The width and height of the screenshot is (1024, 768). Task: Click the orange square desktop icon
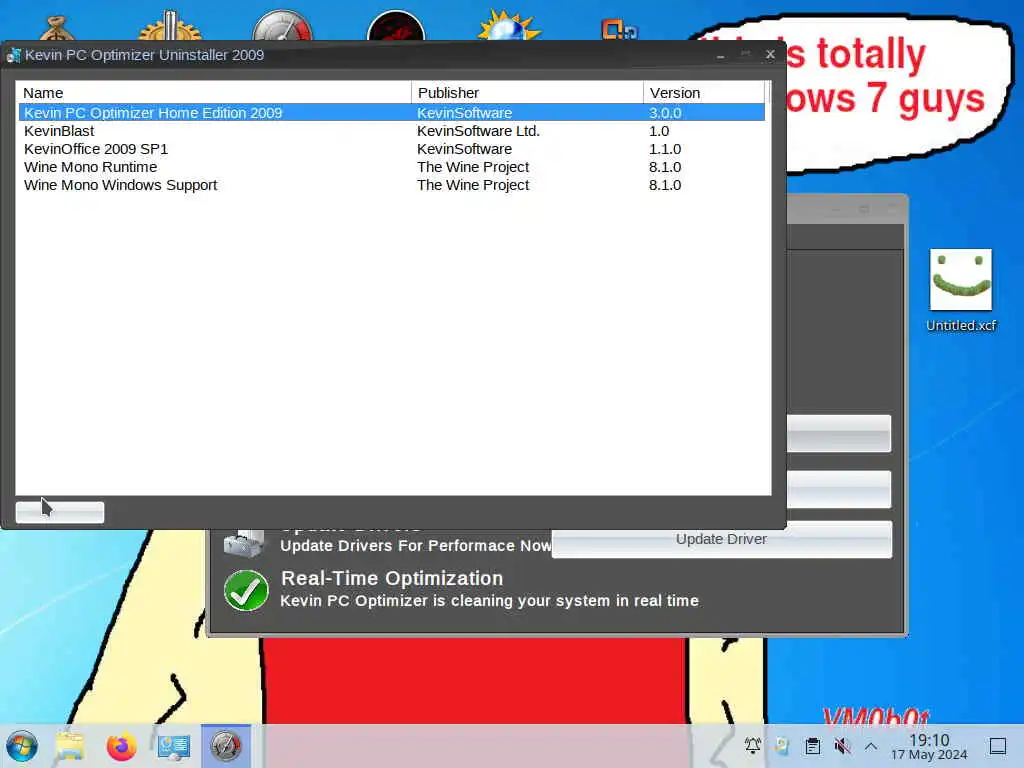(619, 29)
